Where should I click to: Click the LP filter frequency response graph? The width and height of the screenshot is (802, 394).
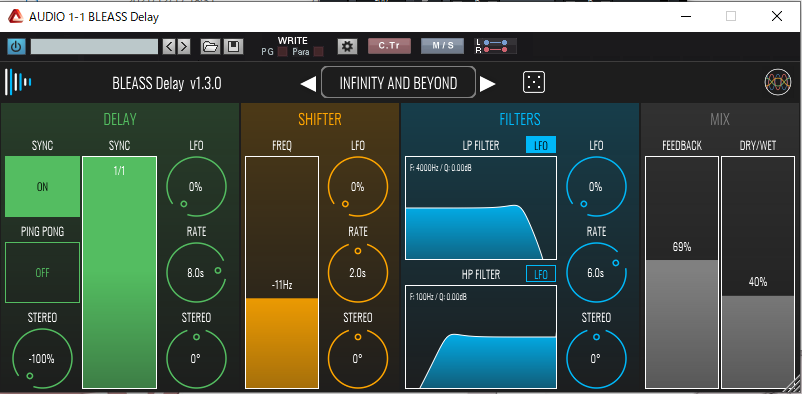(x=481, y=208)
